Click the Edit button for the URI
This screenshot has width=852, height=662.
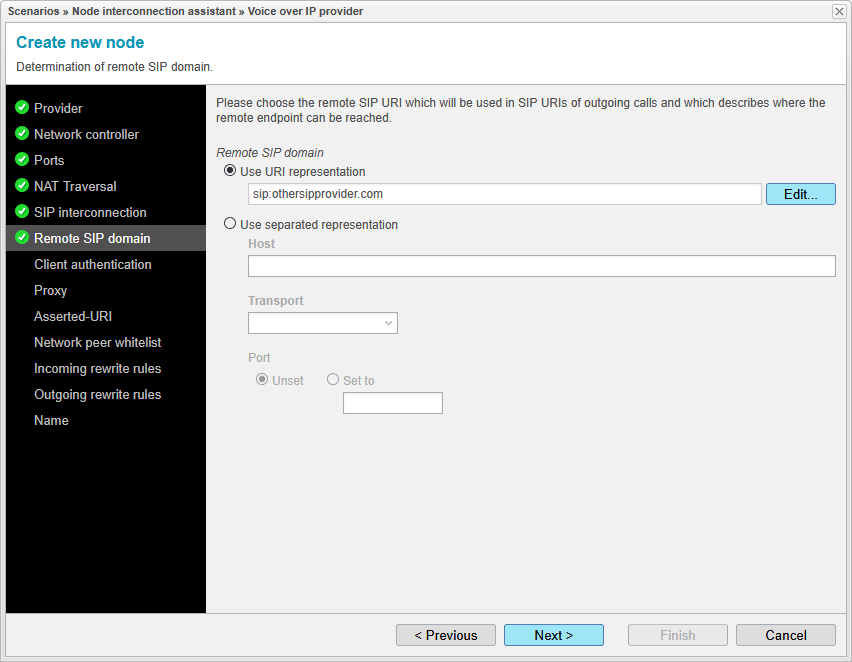[x=800, y=194]
